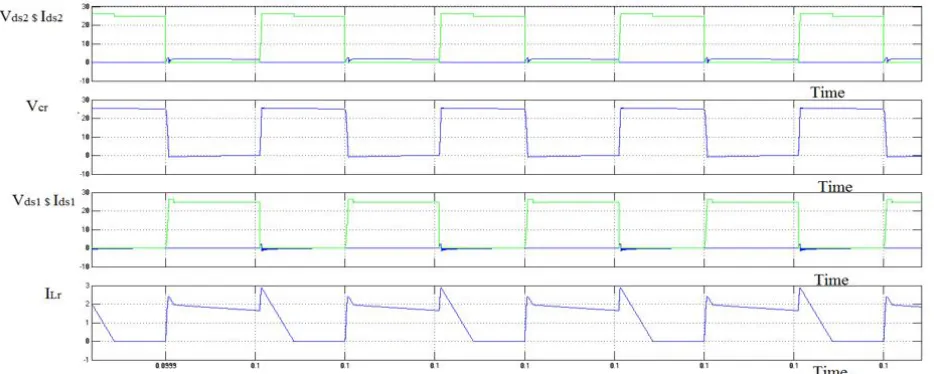Click the 'Vds2 $ Ids2' plot label
Image resolution: width=934 pixels, height=374 pixels.
tap(33, 17)
